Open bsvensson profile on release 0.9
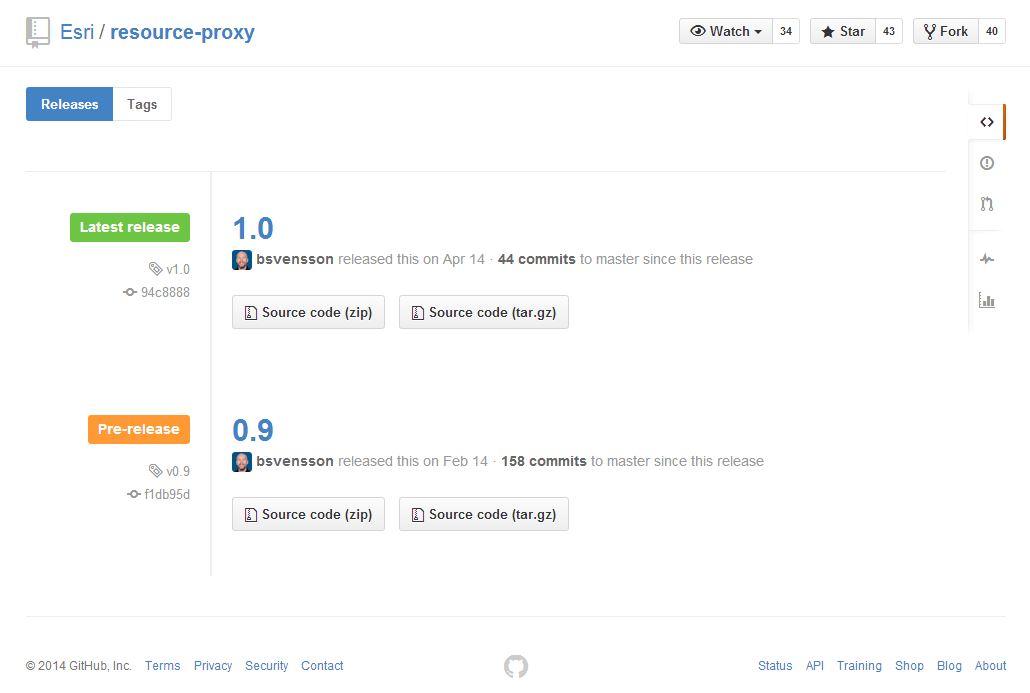The height and width of the screenshot is (693, 1030). [295, 461]
